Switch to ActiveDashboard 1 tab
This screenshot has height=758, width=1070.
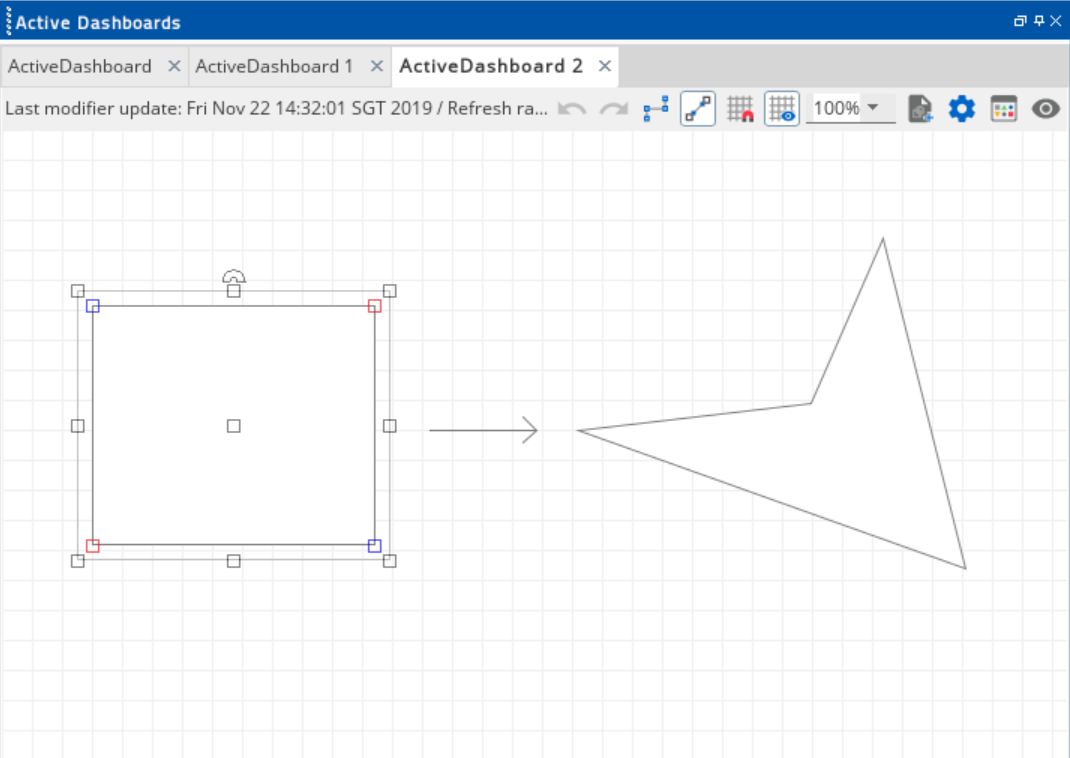tap(274, 67)
